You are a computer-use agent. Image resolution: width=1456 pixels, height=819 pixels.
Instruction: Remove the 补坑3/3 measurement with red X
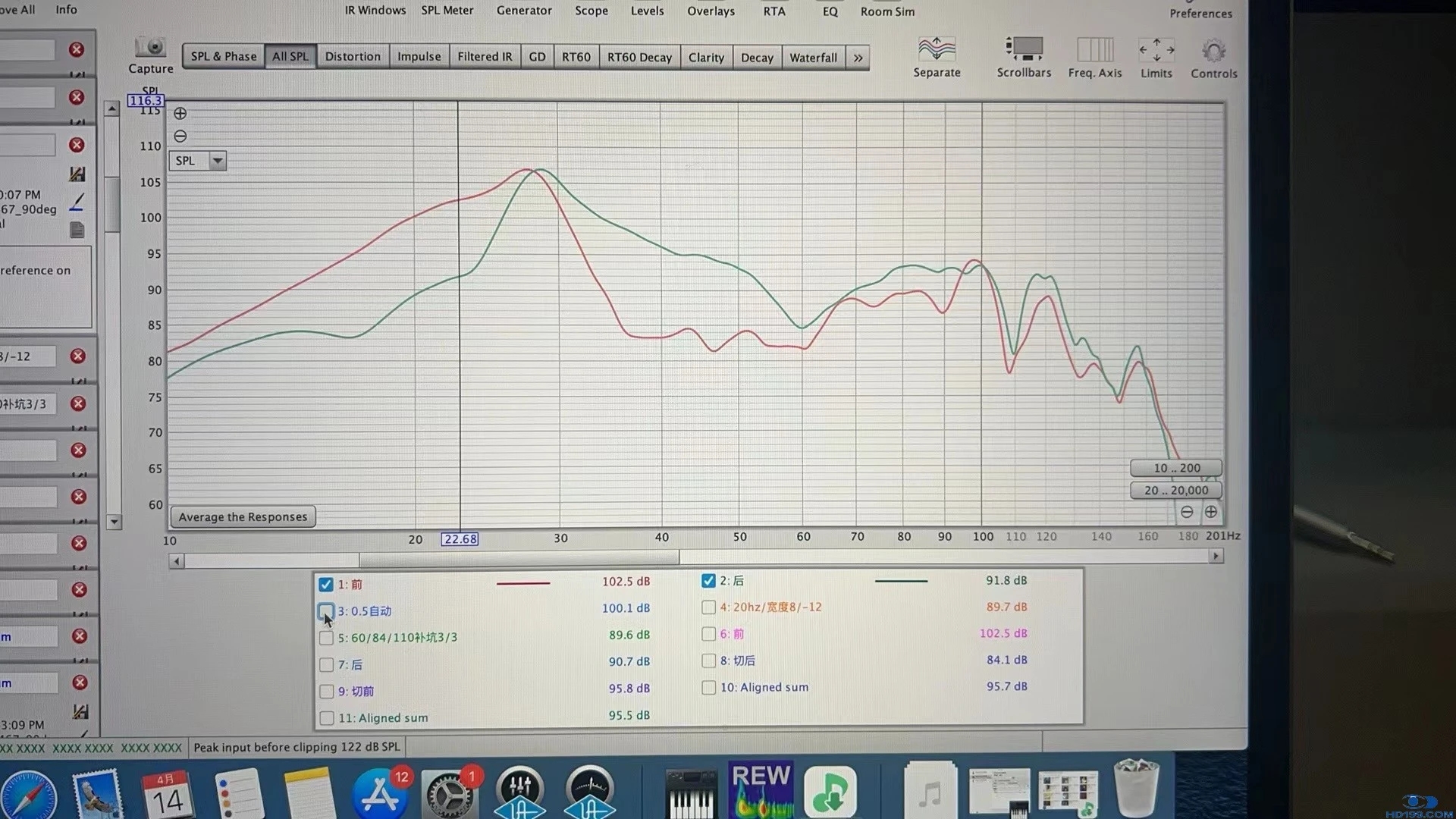(x=77, y=403)
